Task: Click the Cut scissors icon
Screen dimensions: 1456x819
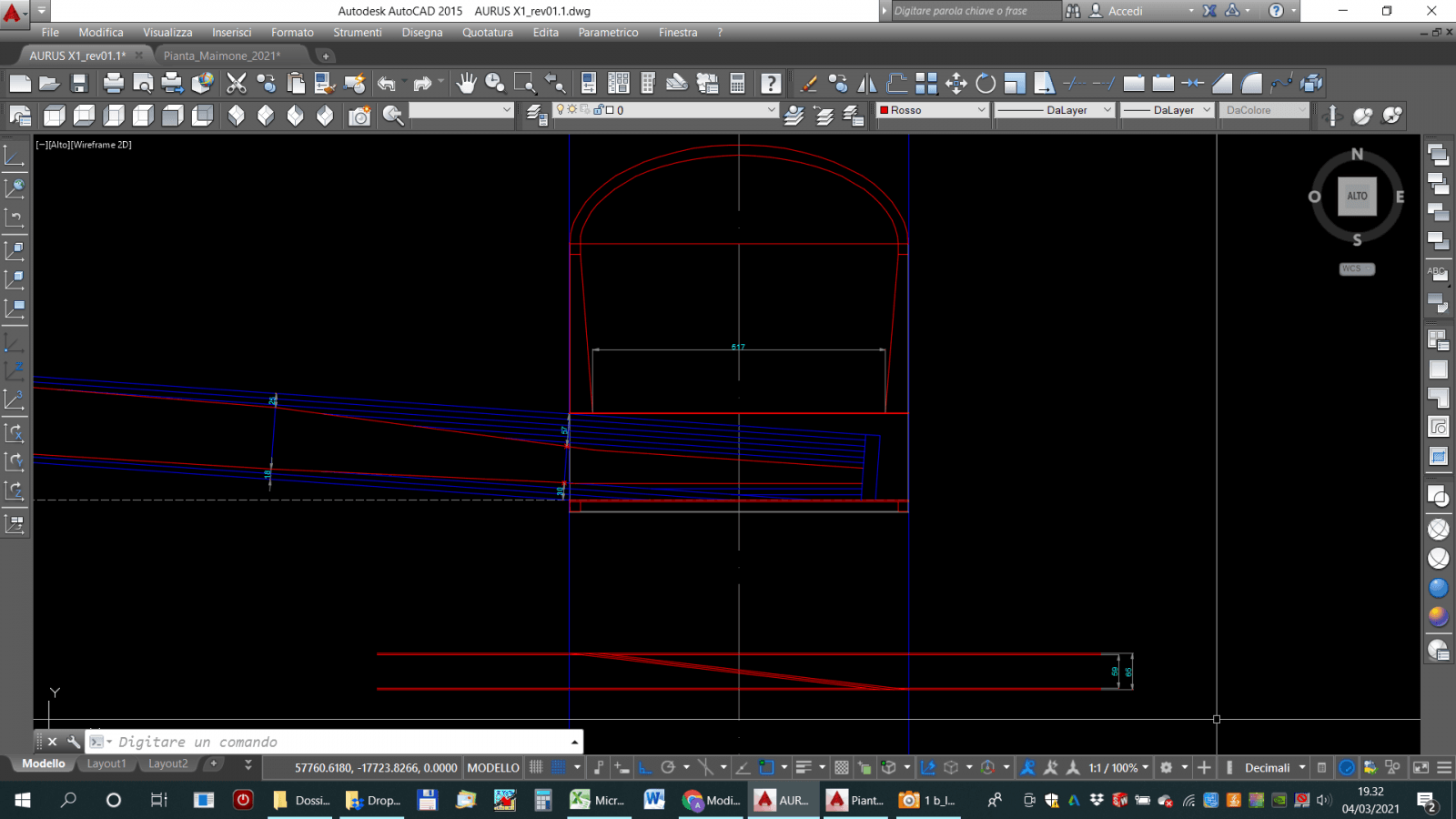Action: pos(237,84)
